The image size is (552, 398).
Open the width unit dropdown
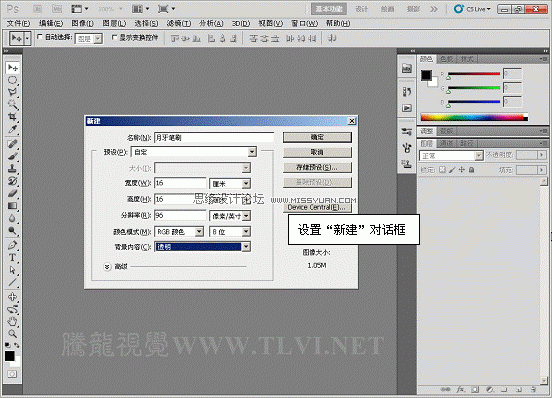pyautogui.click(x=230, y=184)
